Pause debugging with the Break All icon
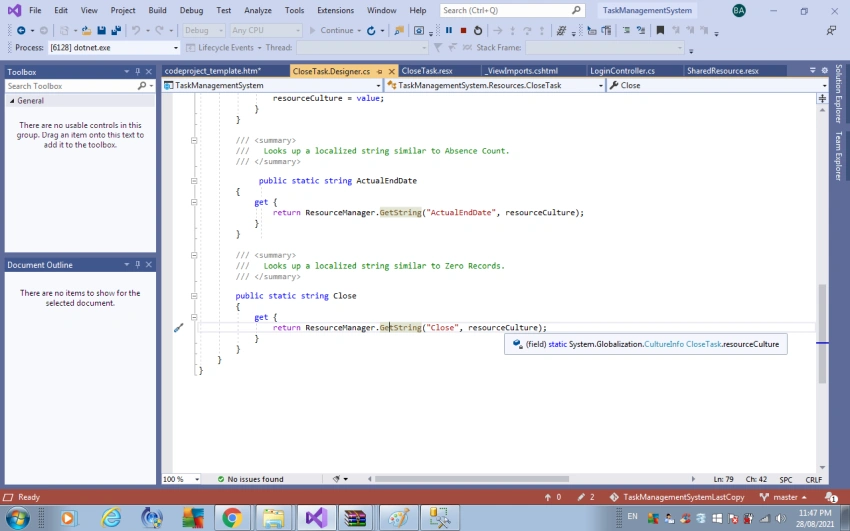Viewport: 850px width, 531px height. 449,30
